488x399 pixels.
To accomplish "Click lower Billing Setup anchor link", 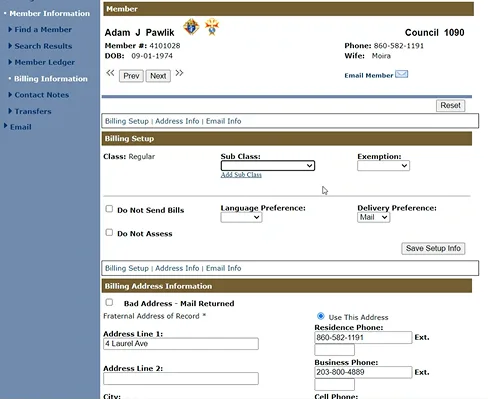I will [127, 268].
